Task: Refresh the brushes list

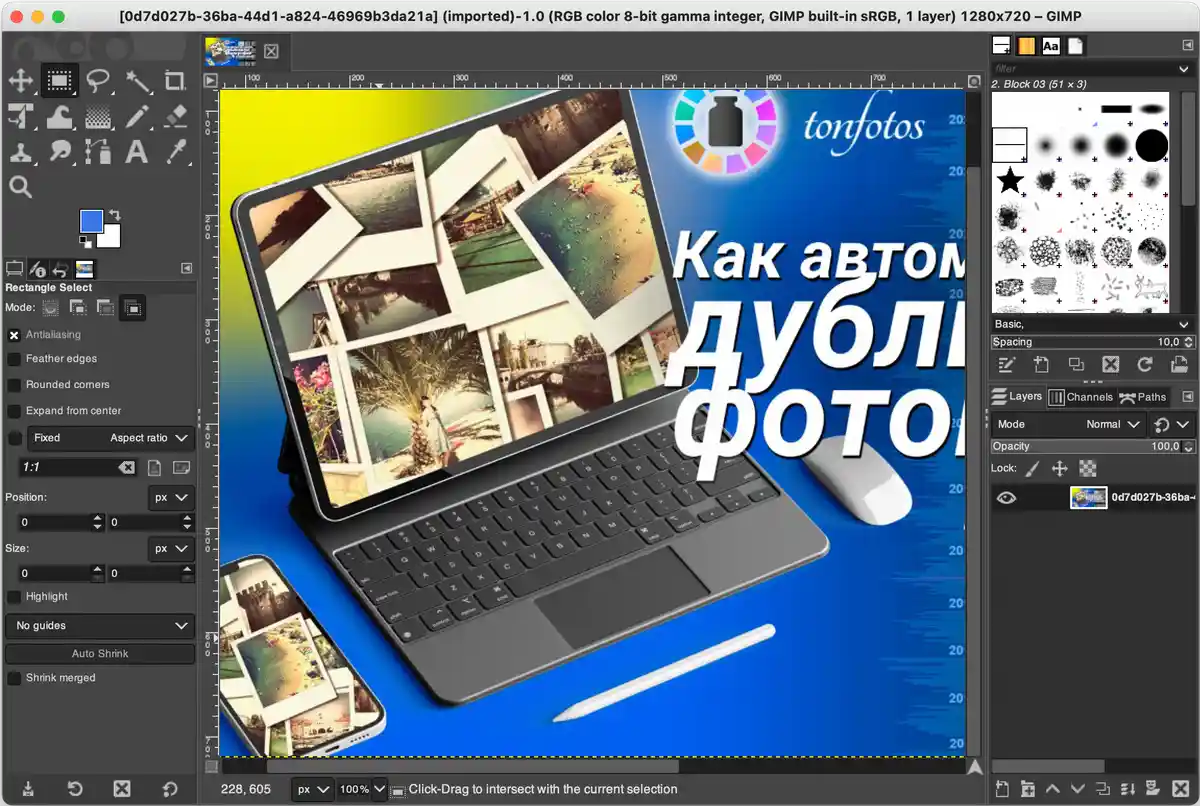Action: pos(1145,365)
